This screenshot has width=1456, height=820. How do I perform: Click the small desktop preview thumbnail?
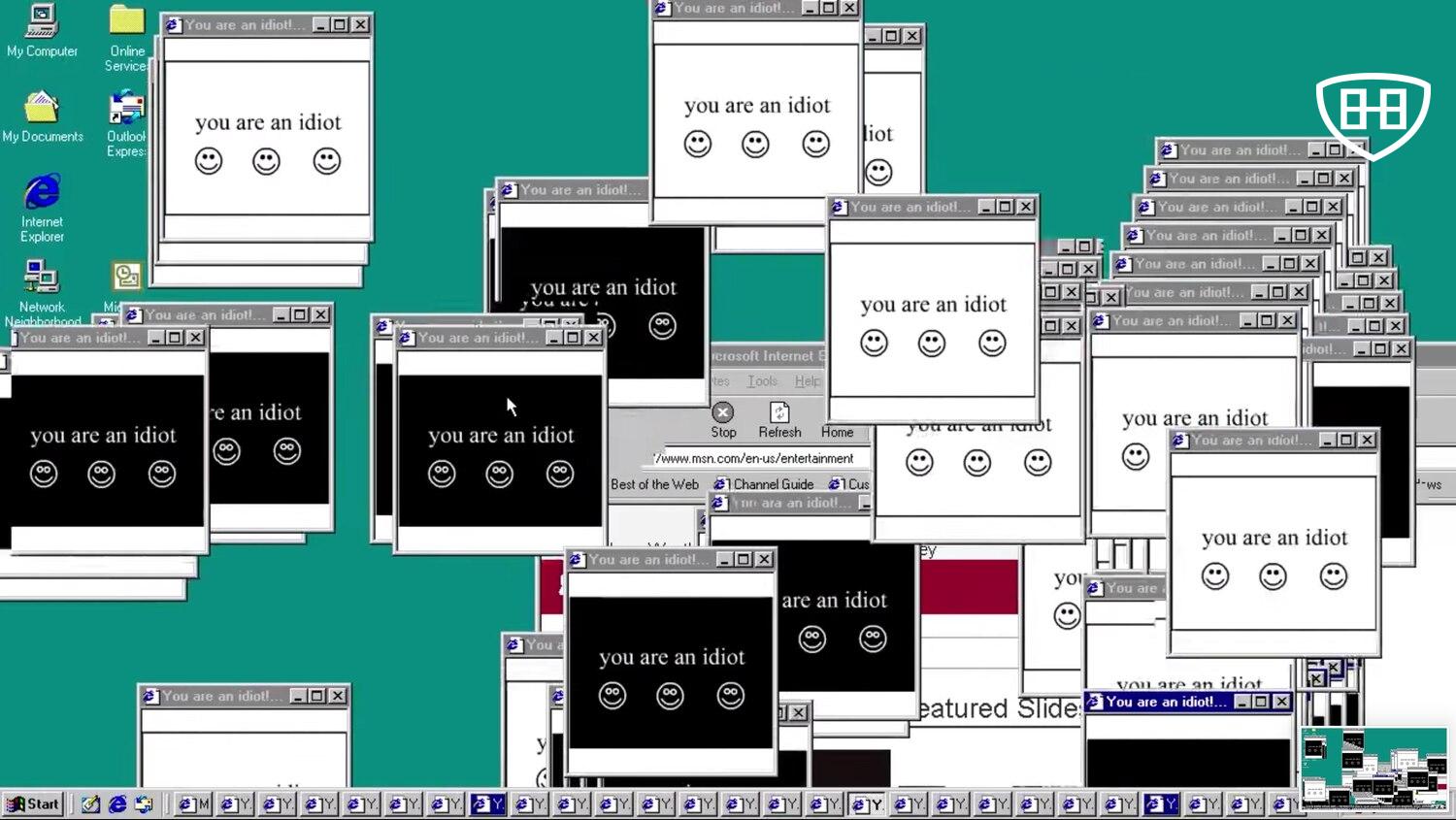1373,769
